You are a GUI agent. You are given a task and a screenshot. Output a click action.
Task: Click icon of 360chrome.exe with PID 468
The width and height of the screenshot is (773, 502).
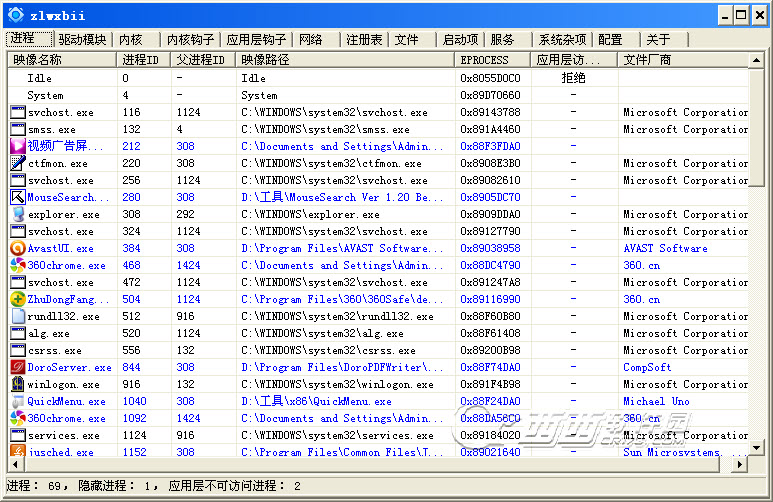[x=18, y=265]
